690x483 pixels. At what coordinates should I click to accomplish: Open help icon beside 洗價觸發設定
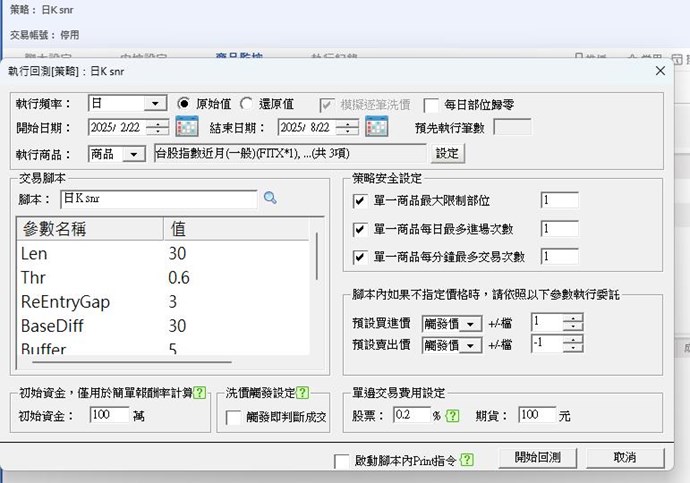(302, 393)
